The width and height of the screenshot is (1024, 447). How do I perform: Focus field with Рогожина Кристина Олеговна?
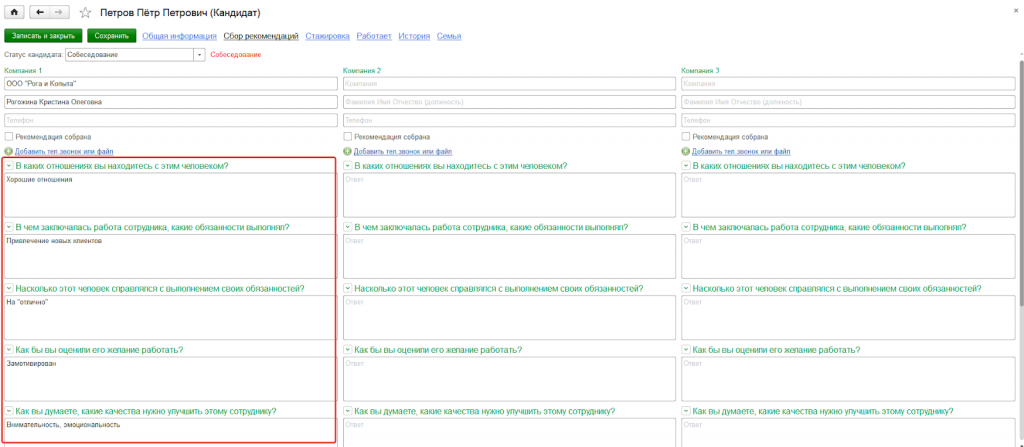click(x=171, y=102)
